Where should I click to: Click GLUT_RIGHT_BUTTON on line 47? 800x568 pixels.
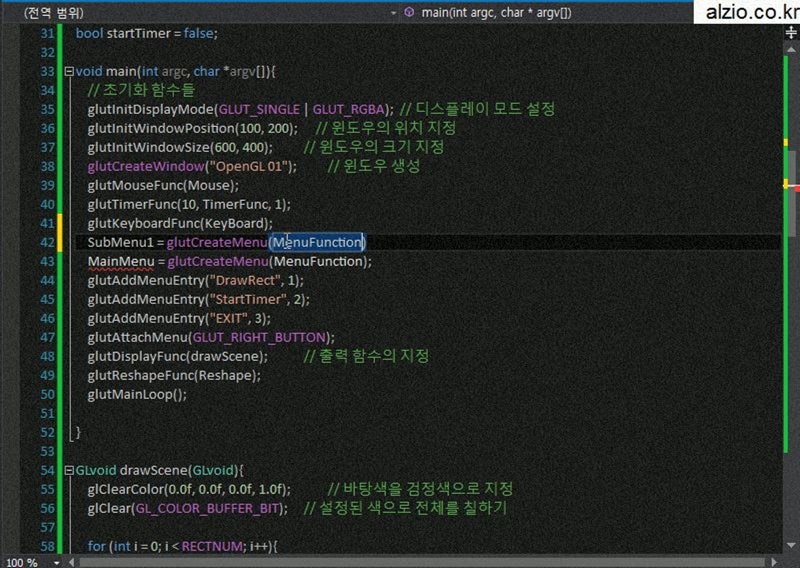259,337
